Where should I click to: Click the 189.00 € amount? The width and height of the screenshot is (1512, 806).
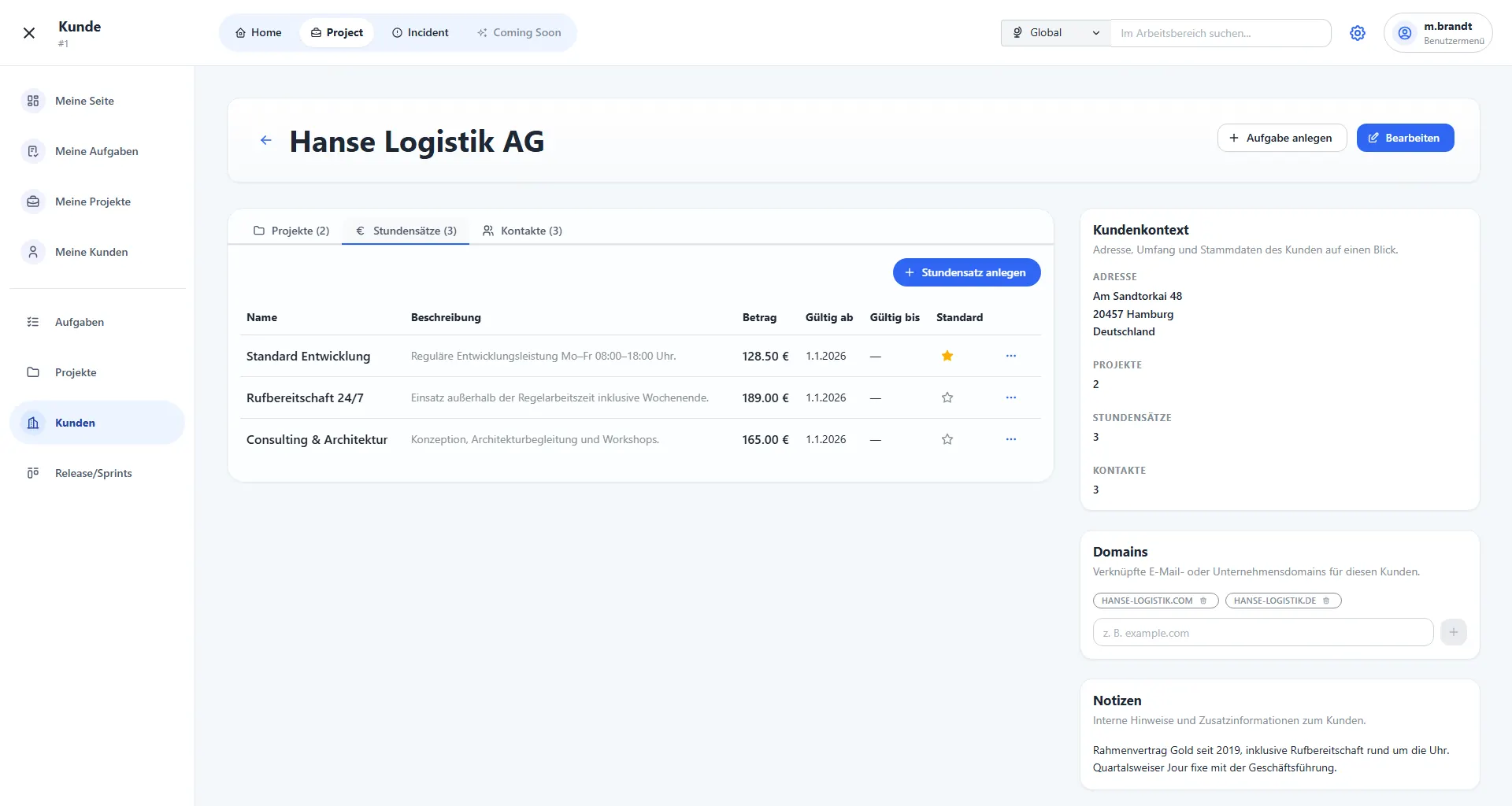(x=765, y=397)
